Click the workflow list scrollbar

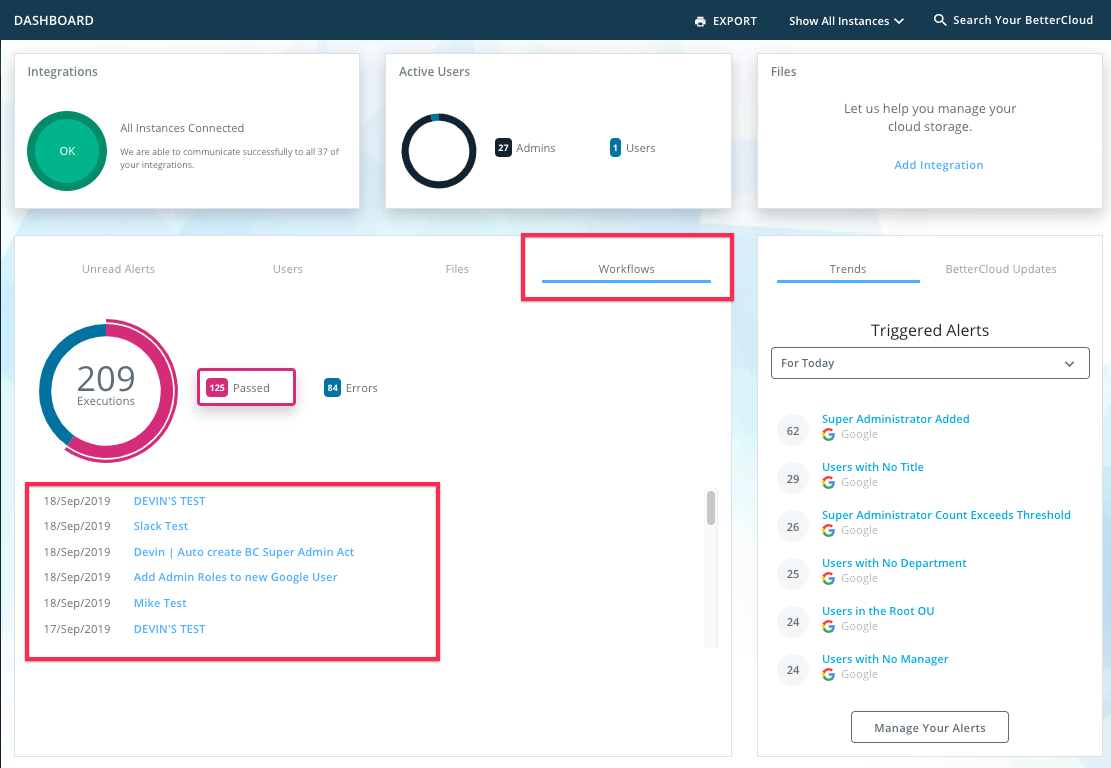pos(711,507)
